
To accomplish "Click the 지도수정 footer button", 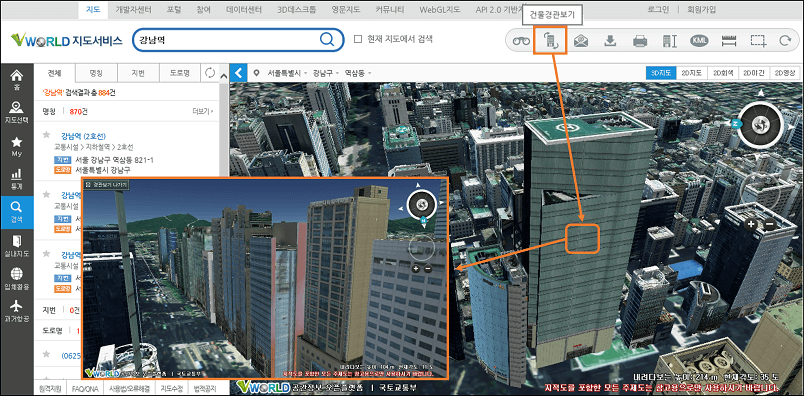I will (172, 388).
